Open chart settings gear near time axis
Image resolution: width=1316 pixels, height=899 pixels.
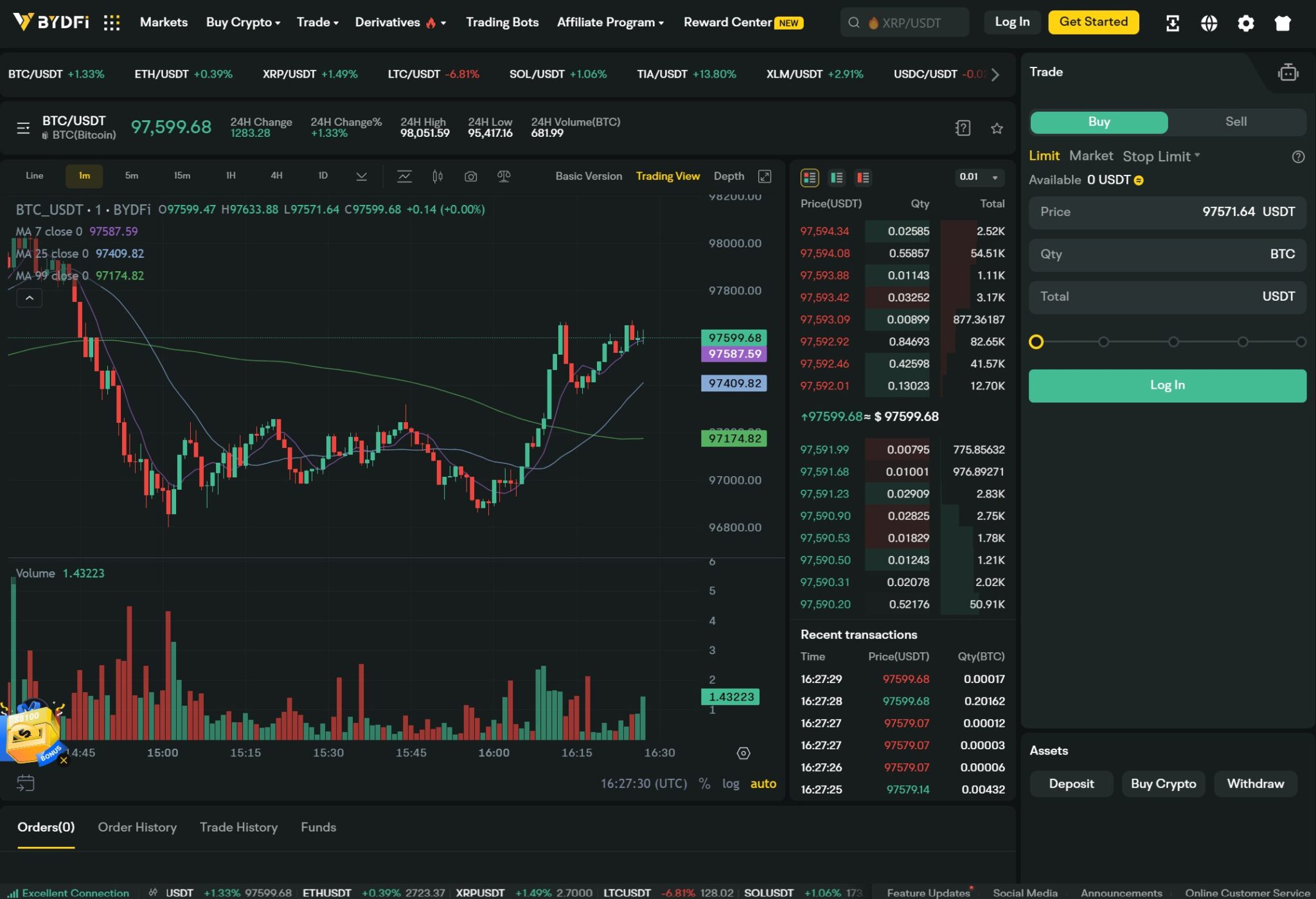click(x=743, y=753)
